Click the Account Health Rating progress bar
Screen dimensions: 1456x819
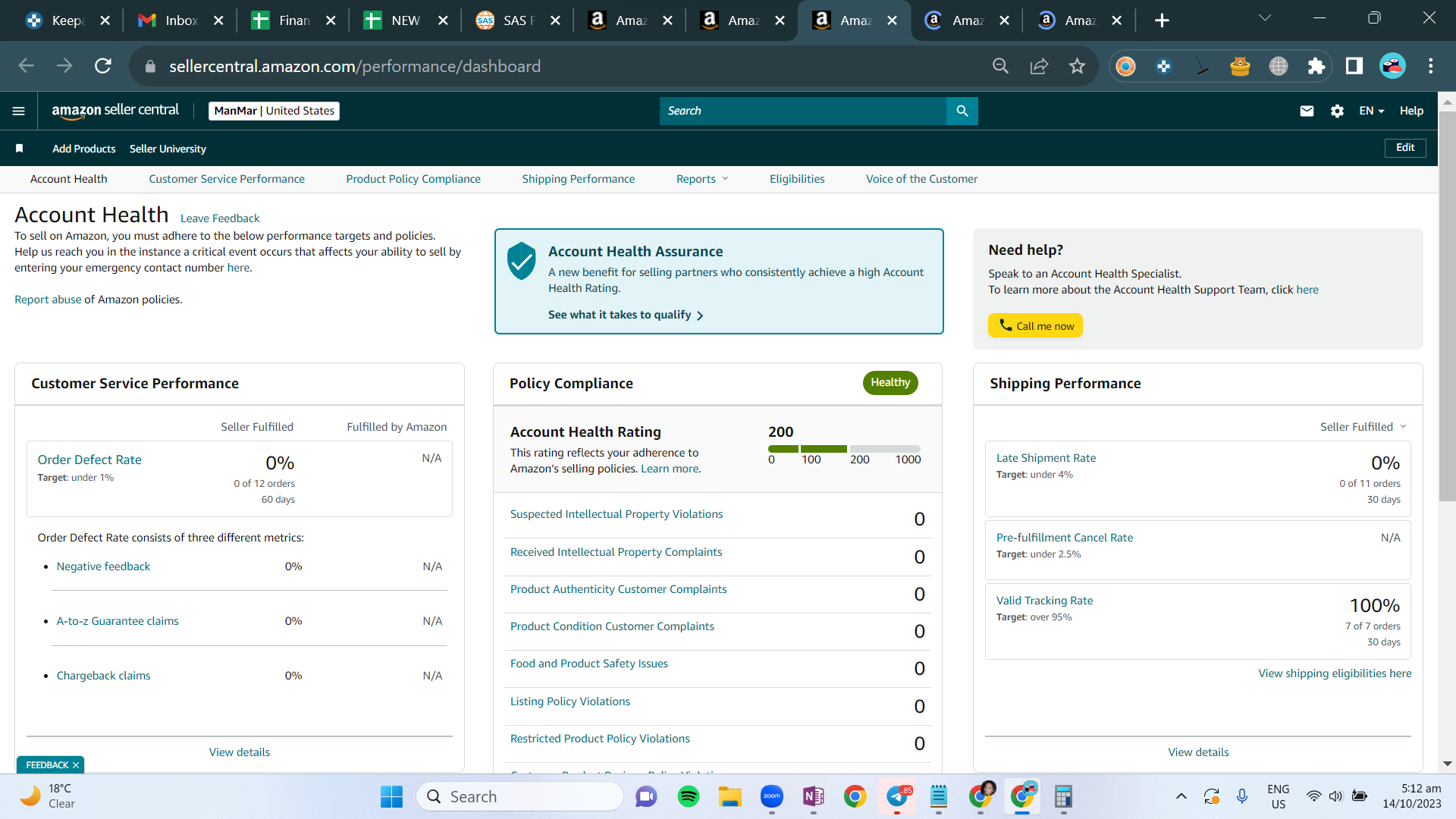844,449
